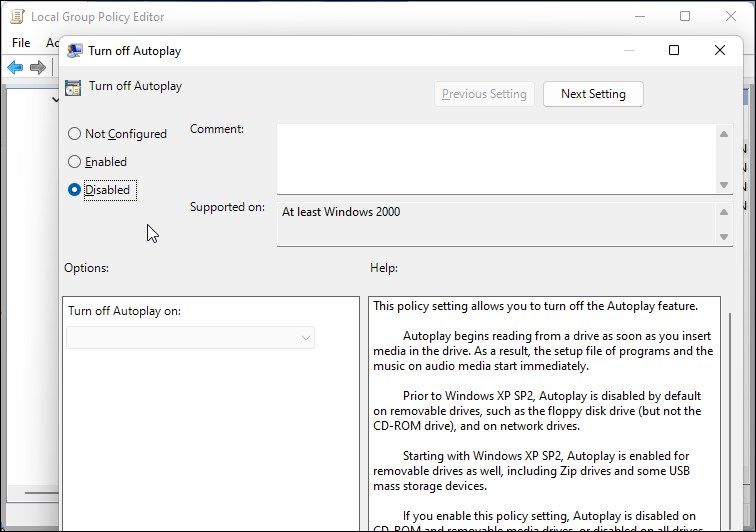Click the Local Group Policy Editor scroll icon
This screenshot has height=532, width=756.
pos(17,16)
